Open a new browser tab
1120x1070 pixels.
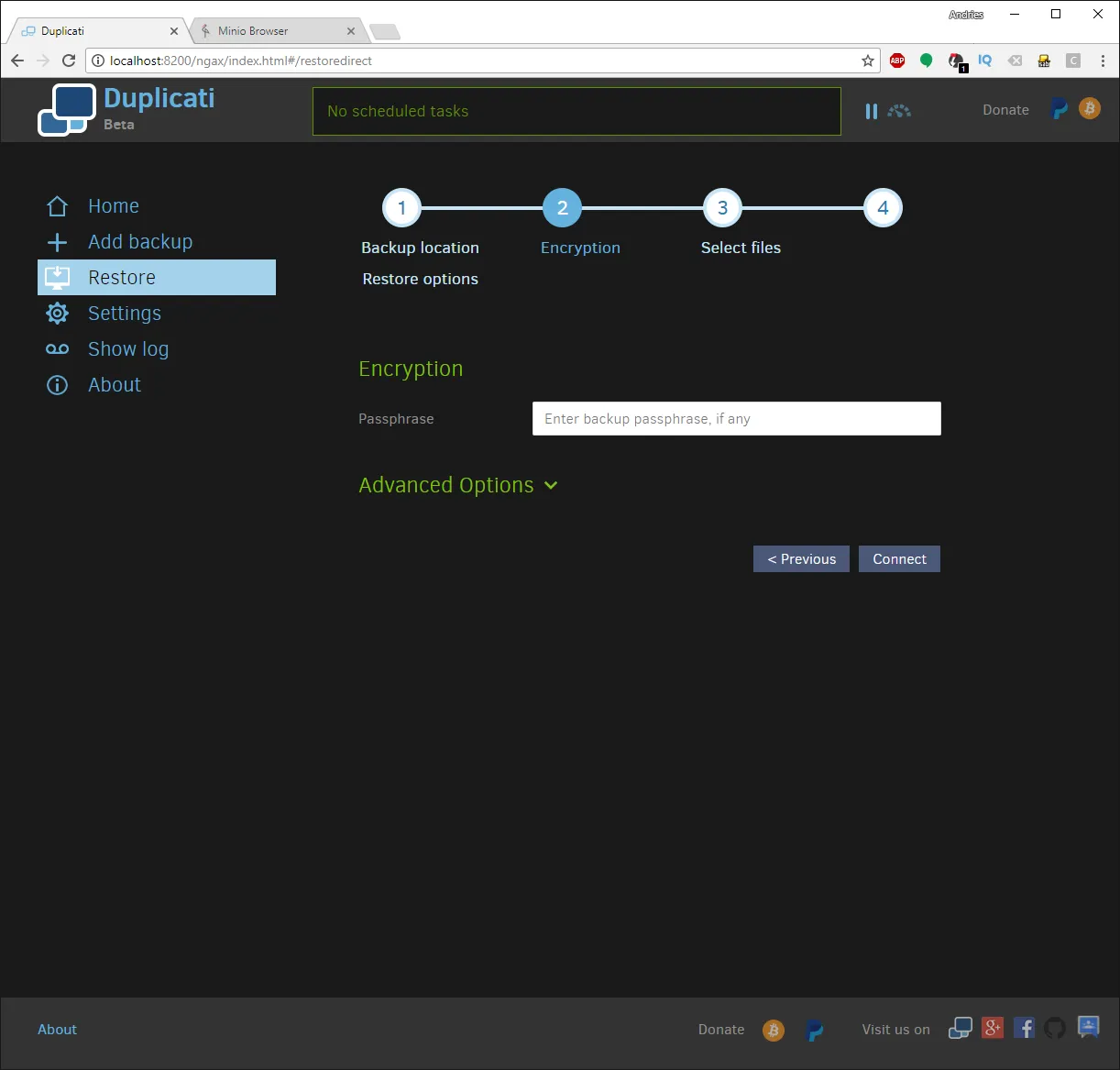tap(385, 32)
